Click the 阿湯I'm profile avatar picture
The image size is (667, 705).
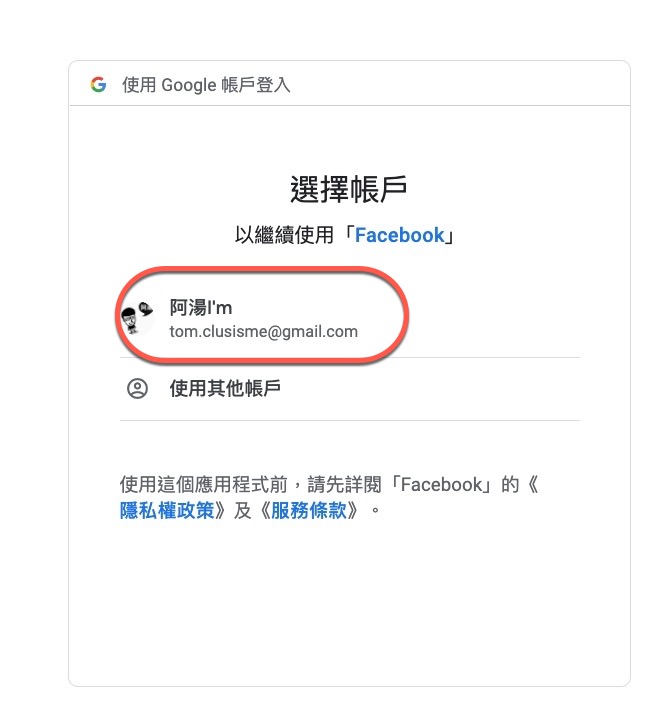pos(138,318)
